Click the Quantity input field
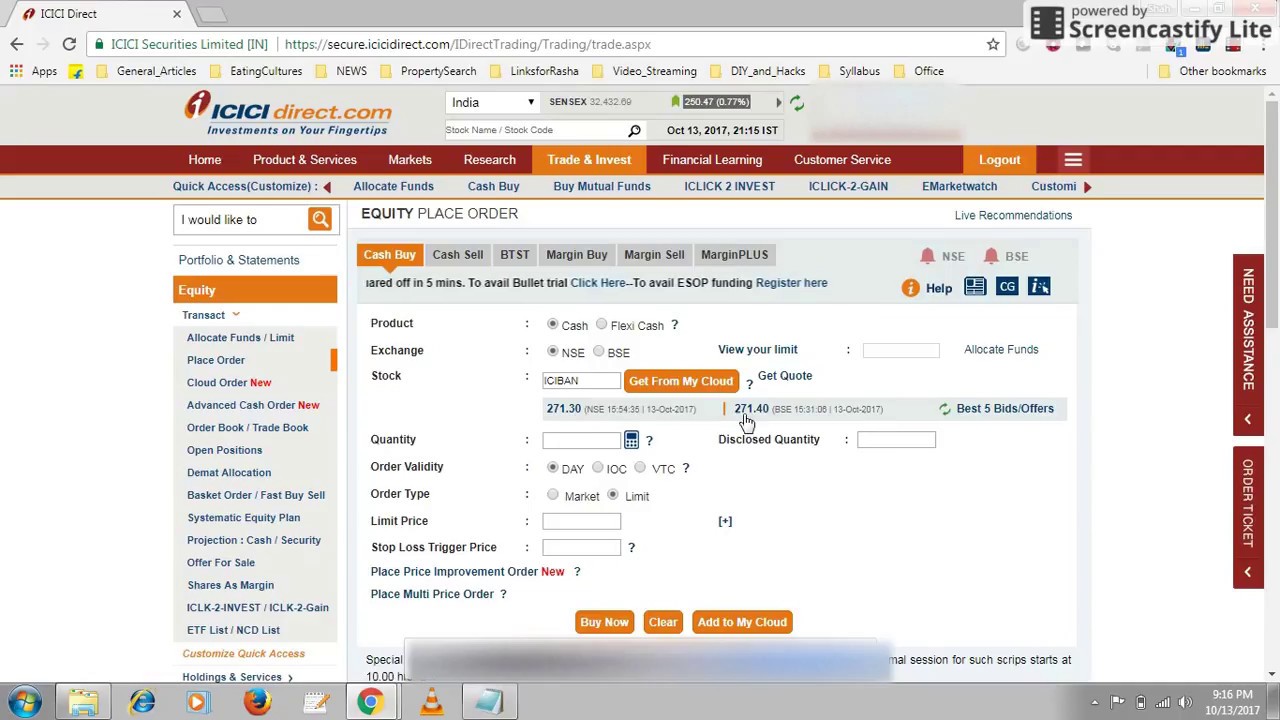This screenshot has height=720, width=1280. (581, 440)
